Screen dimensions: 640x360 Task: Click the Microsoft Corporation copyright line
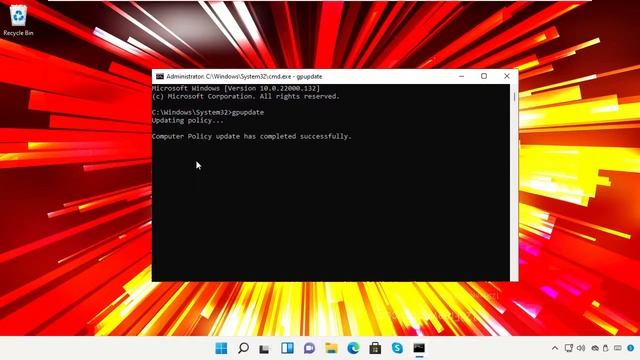pos(246,96)
